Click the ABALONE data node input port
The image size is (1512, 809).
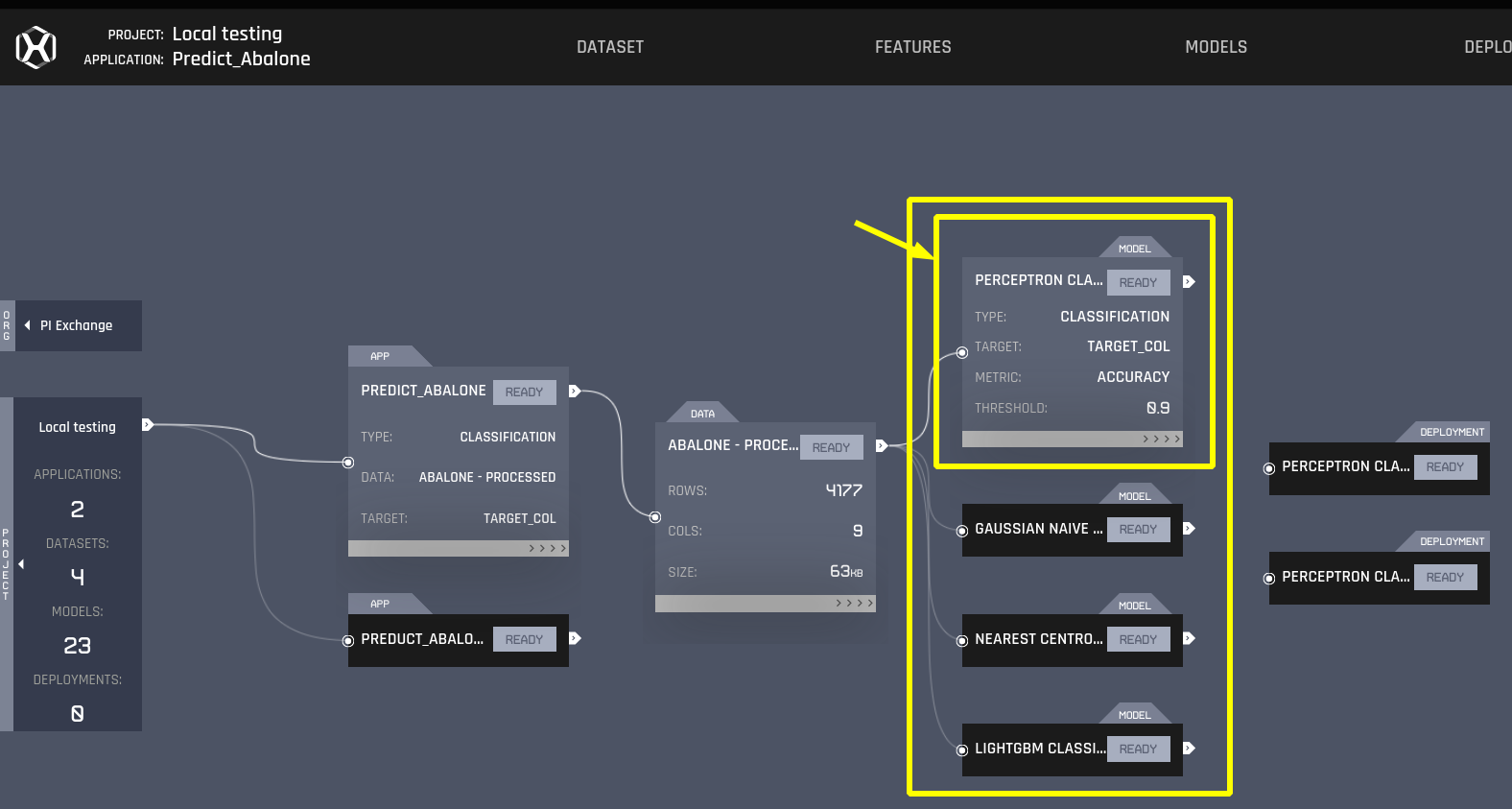coord(655,517)
